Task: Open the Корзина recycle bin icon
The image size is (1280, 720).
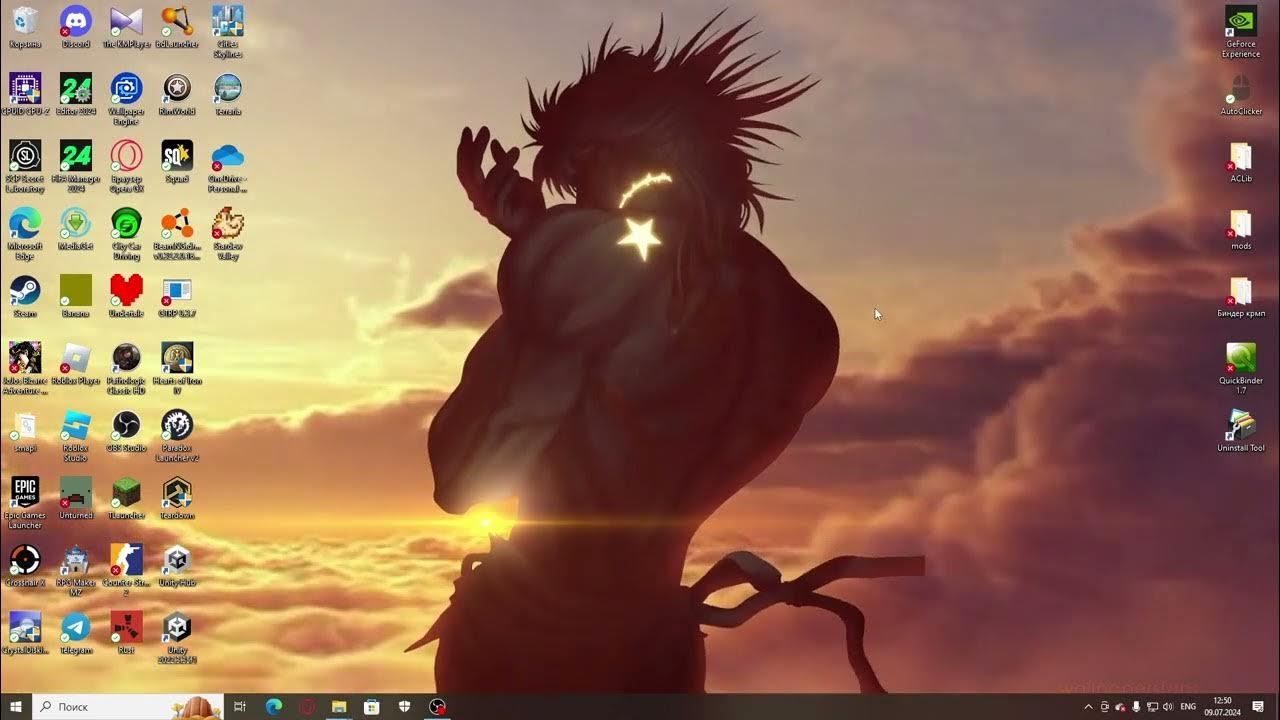Action: 25,27
